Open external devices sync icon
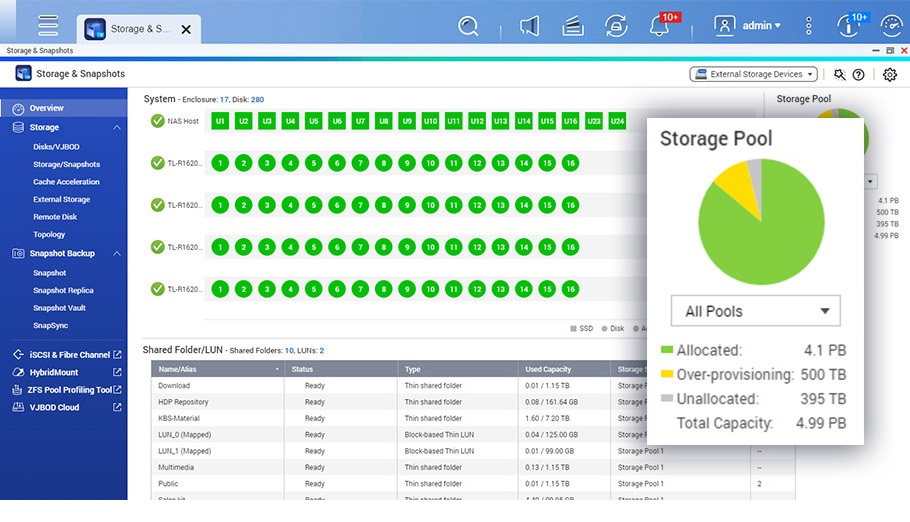Image resolution: width=910 pixels, height=522 pixels. (616, 26)
